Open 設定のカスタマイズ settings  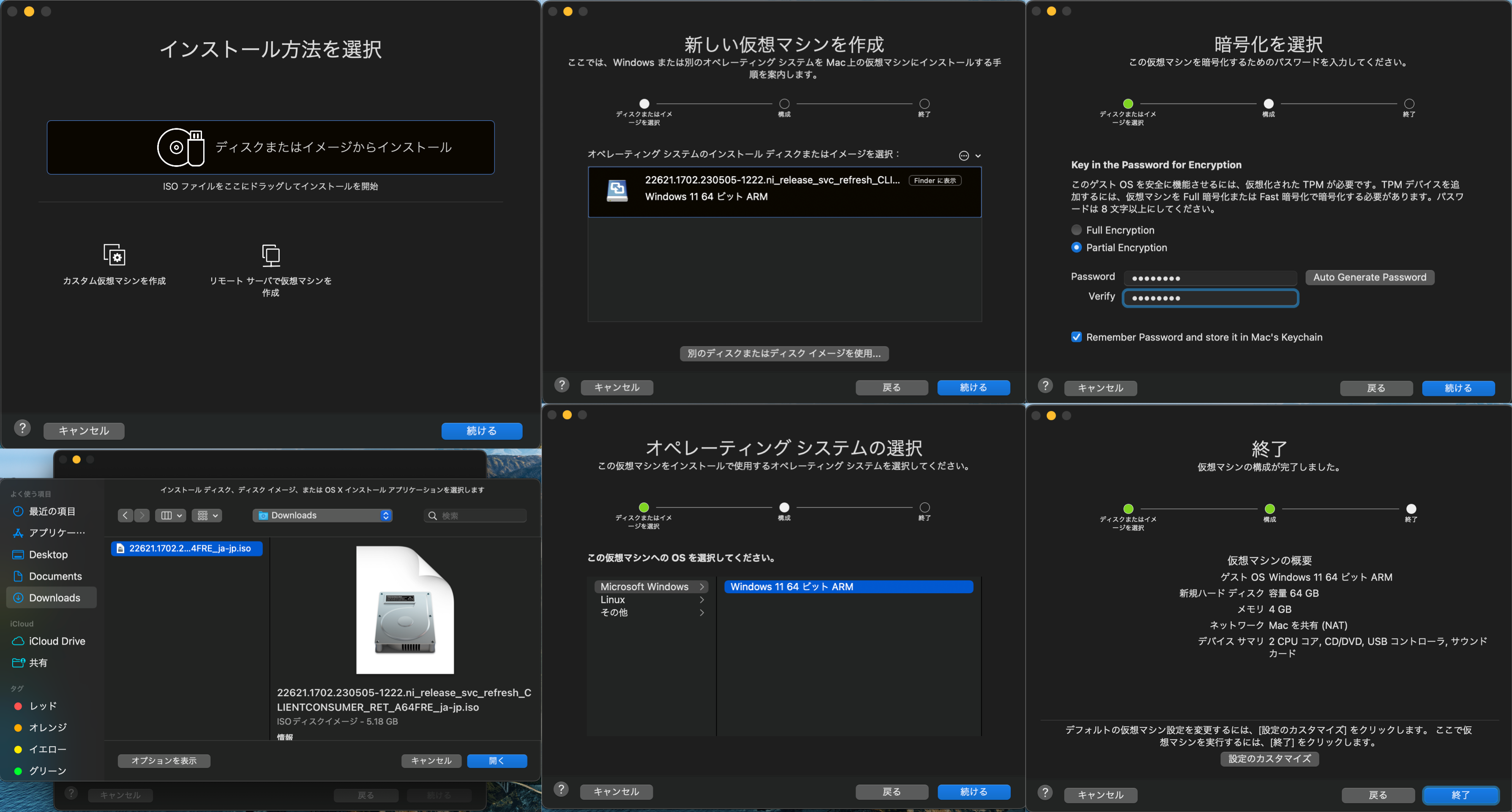(x=1269, y=759)
